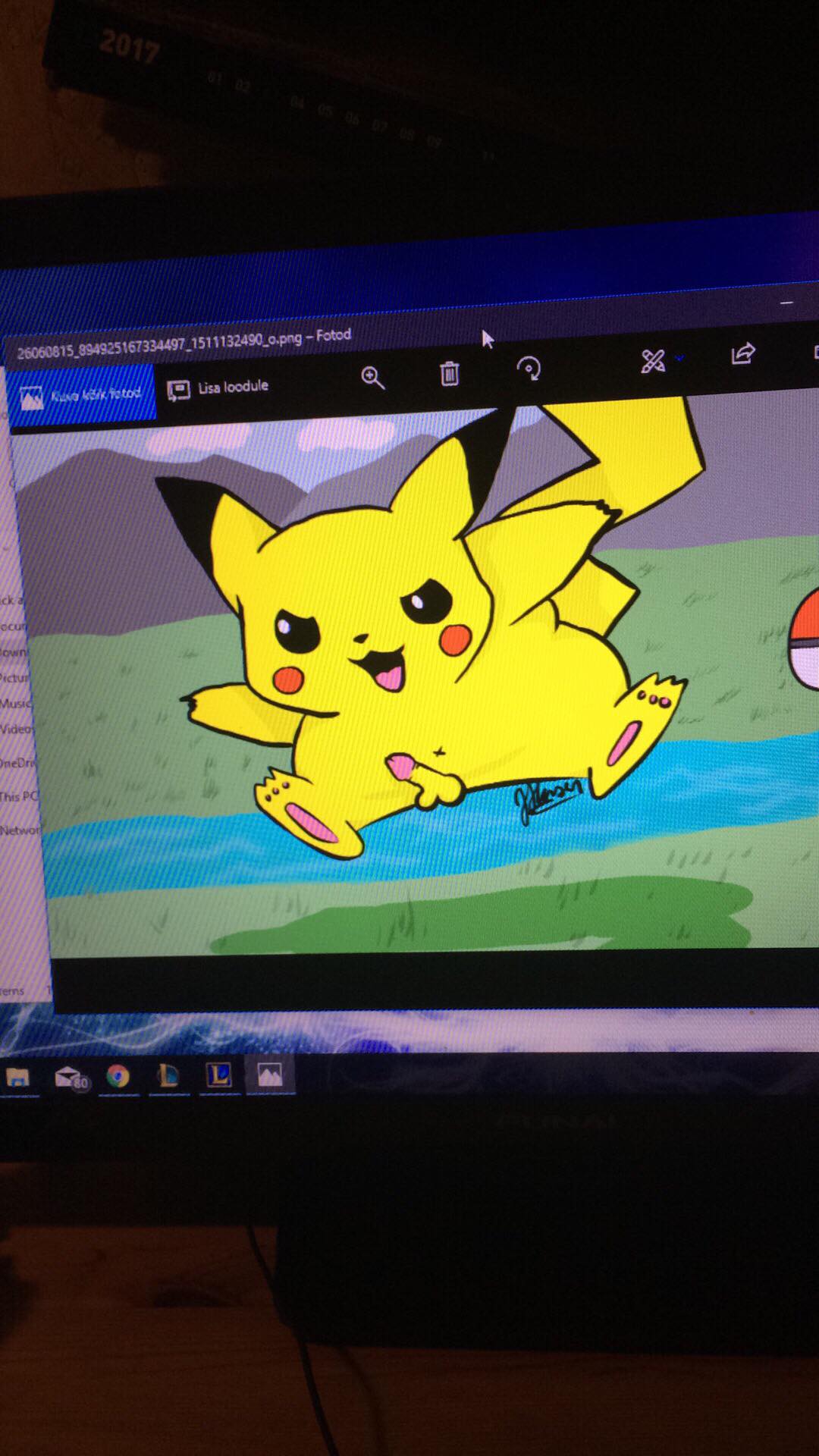Expand the dropdown arrow beside the edit icon

point(679,357)
